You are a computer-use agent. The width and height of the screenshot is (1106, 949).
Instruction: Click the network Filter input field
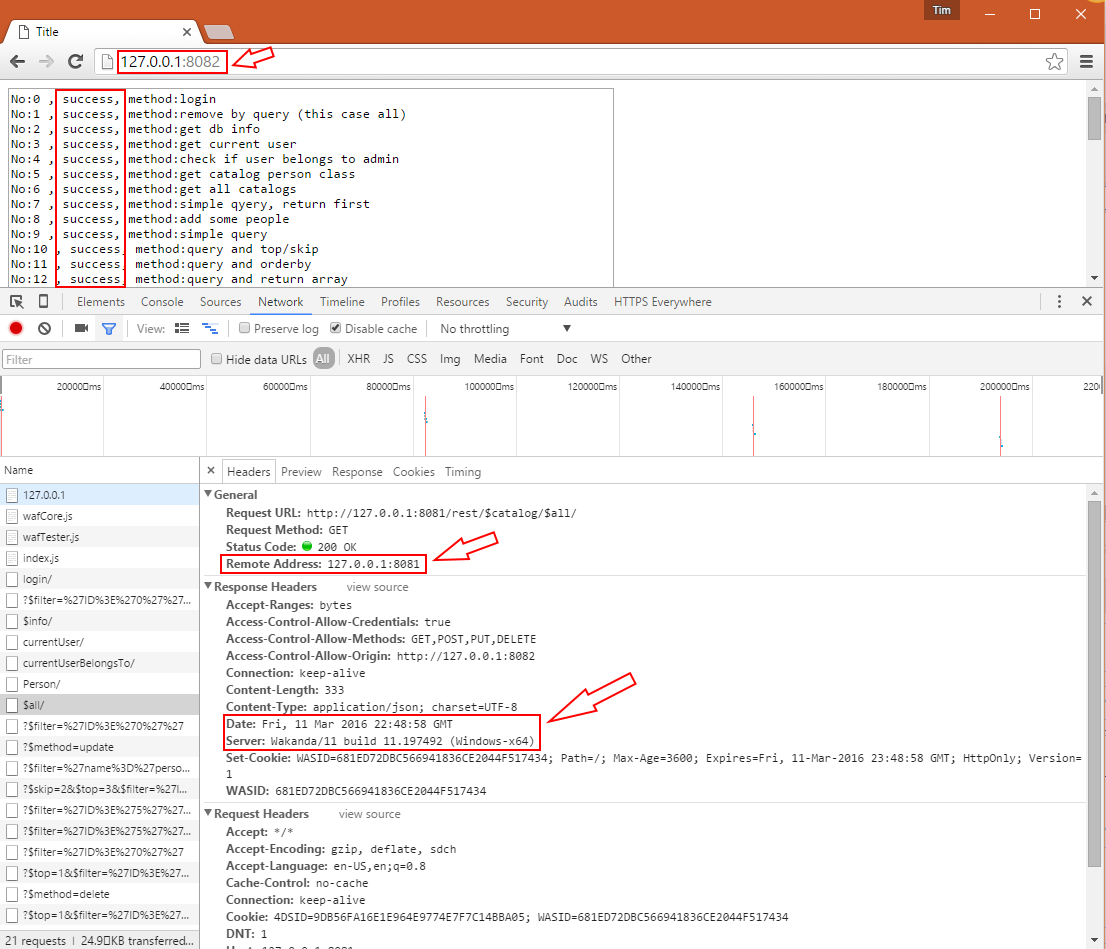coord(102,359)
